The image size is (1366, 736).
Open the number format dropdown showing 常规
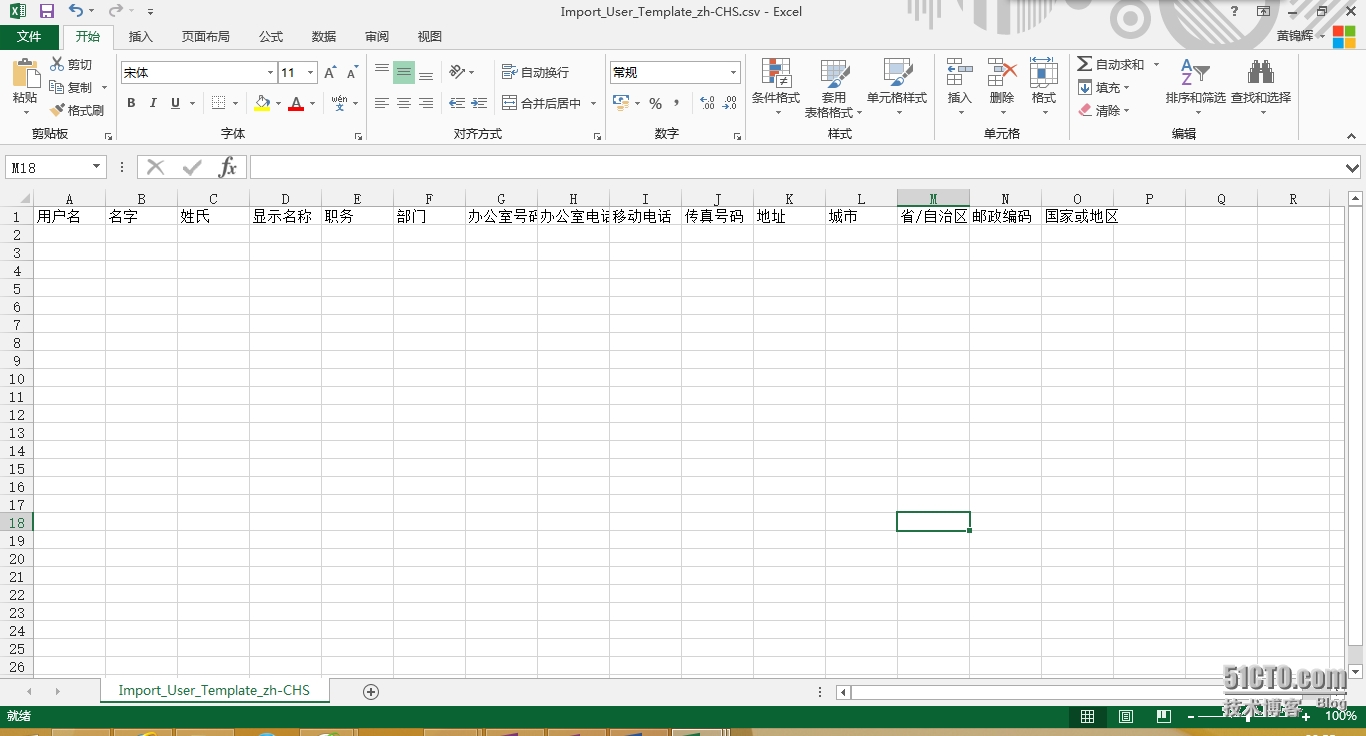[733, 73]
